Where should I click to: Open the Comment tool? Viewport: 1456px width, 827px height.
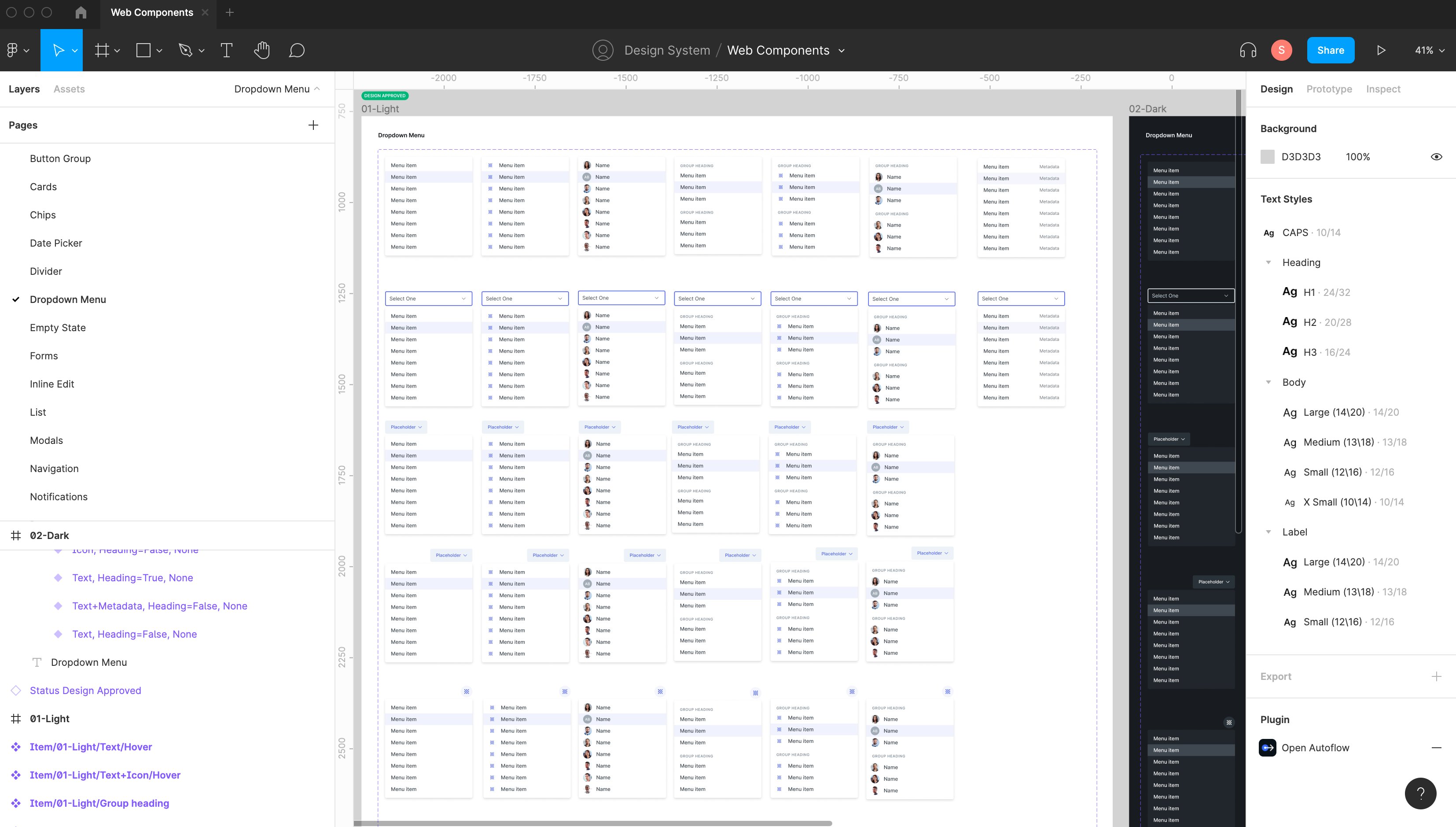pyautogui.click(x=296, y=50)
